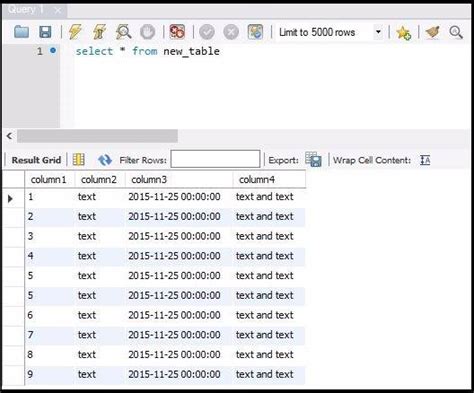The image size is (474, 393).
Task: Select the column1 header
Action: click(50, 179)
